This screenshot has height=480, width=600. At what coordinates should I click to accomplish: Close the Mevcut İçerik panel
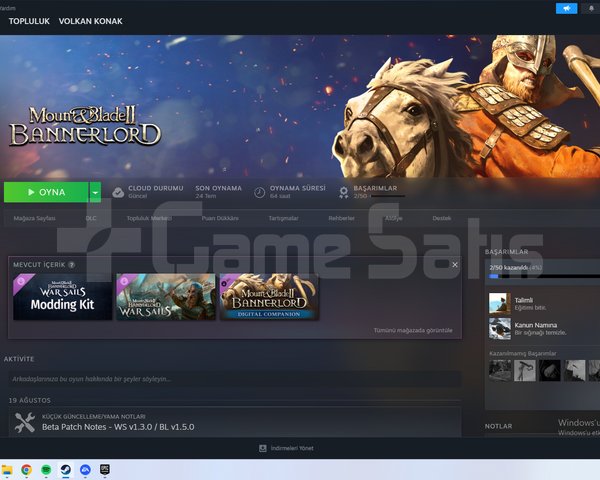[x=455, y=264]
